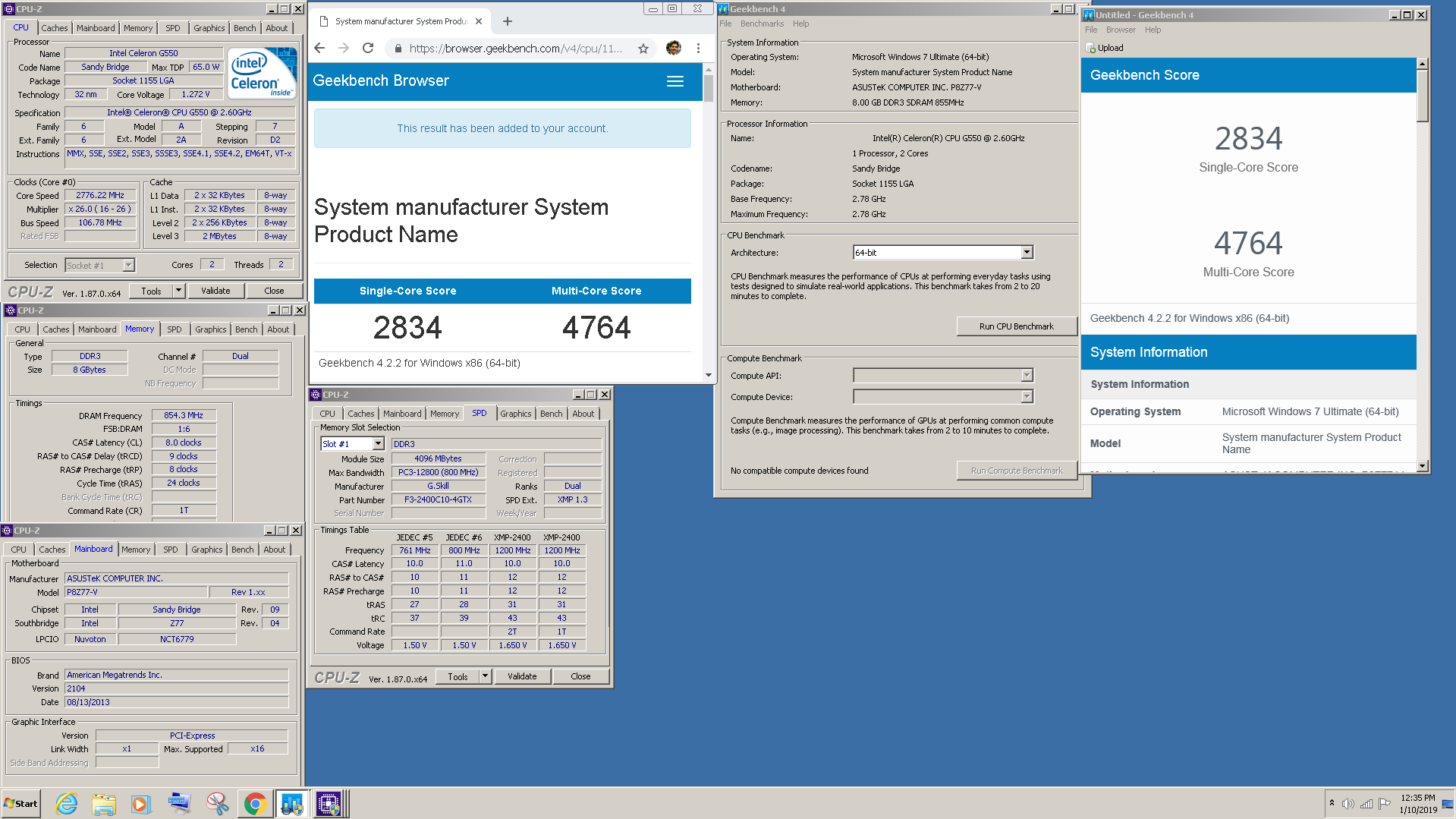
Task: Click the Core Speed 2776.22 MHz value
Action: [100, 195]
